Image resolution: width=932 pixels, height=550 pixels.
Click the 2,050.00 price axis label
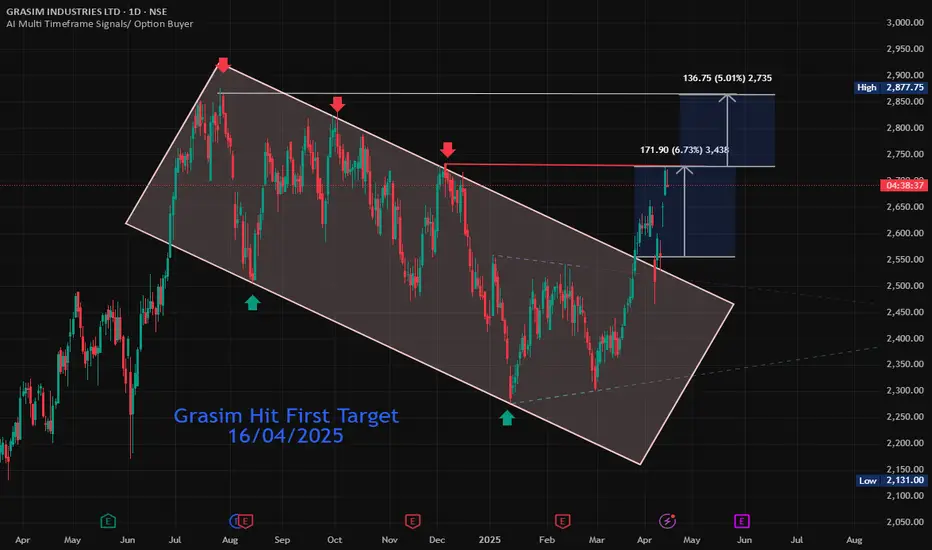click(x=905, y=522)
